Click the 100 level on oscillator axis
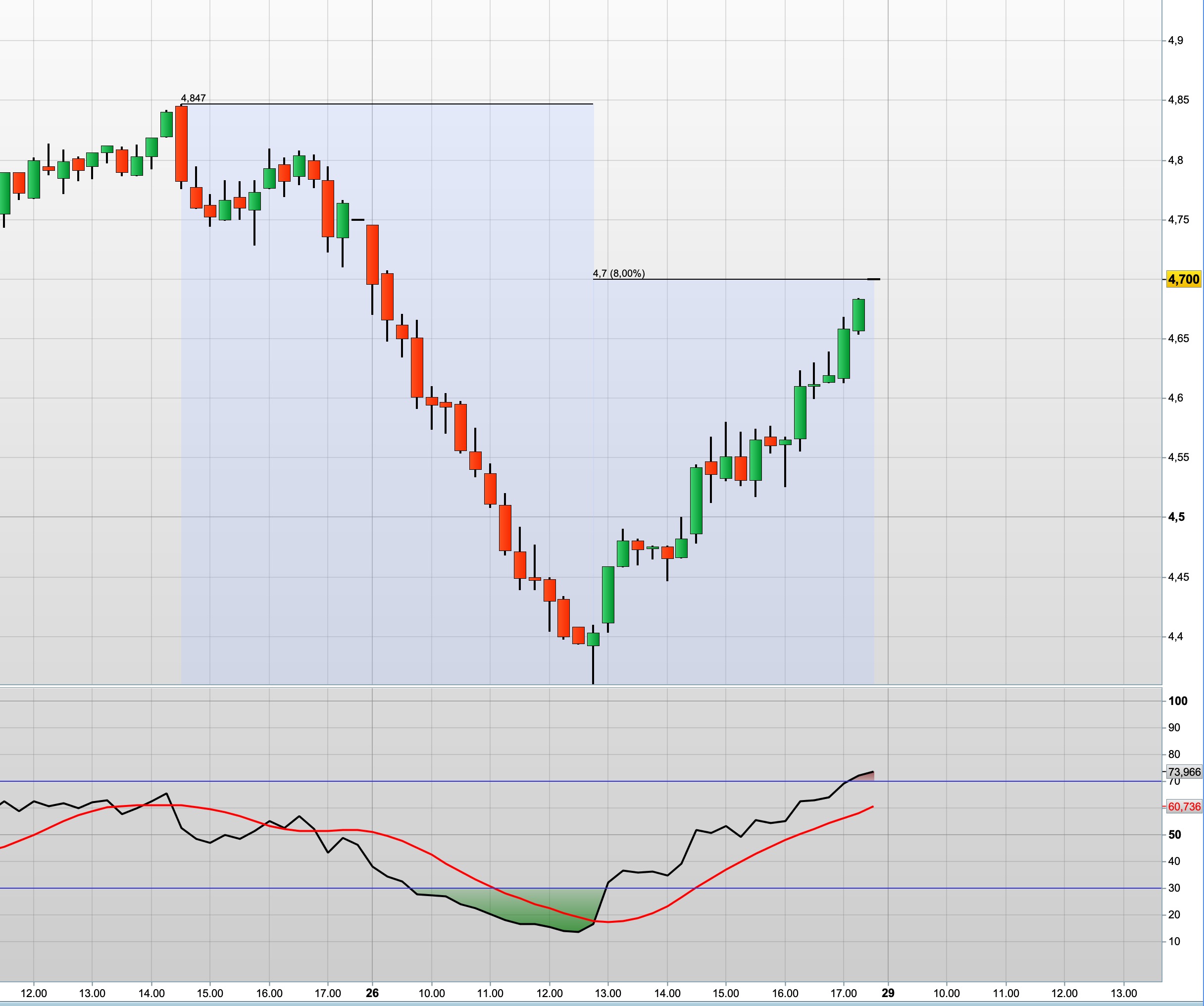 pyautogui.click(x=1178, y=701)
